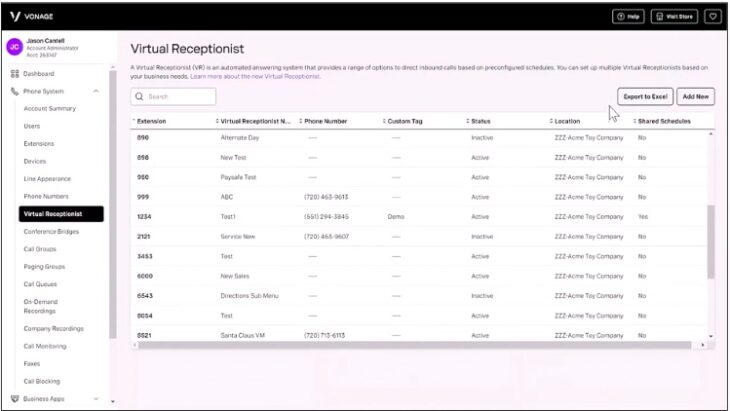Follow the Learn more about Virtual Receptionist link
Viewport: 730px width, 411px height.
(256, 76)
